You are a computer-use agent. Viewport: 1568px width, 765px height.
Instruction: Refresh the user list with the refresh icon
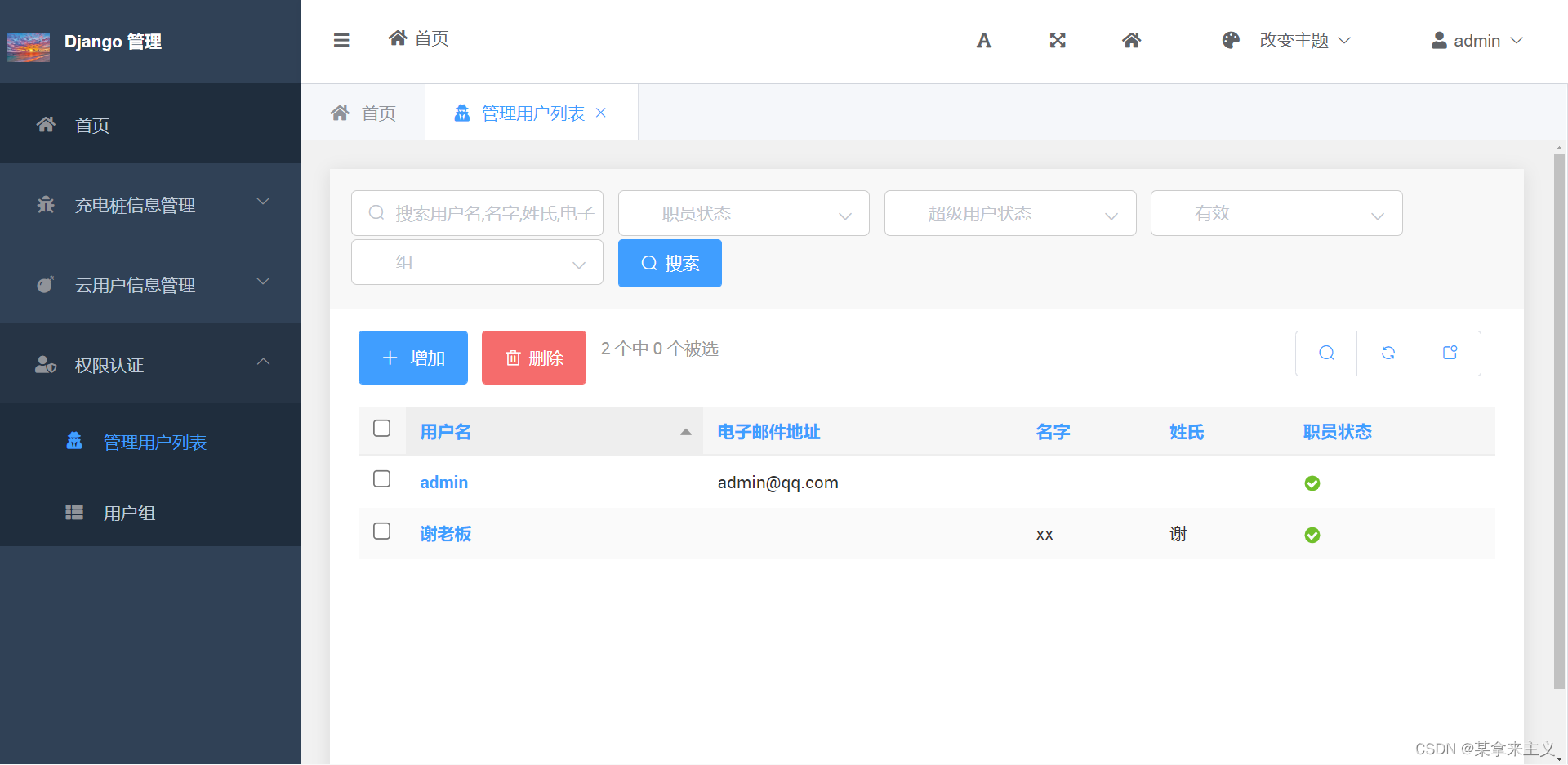click(x=1388, y=353)
